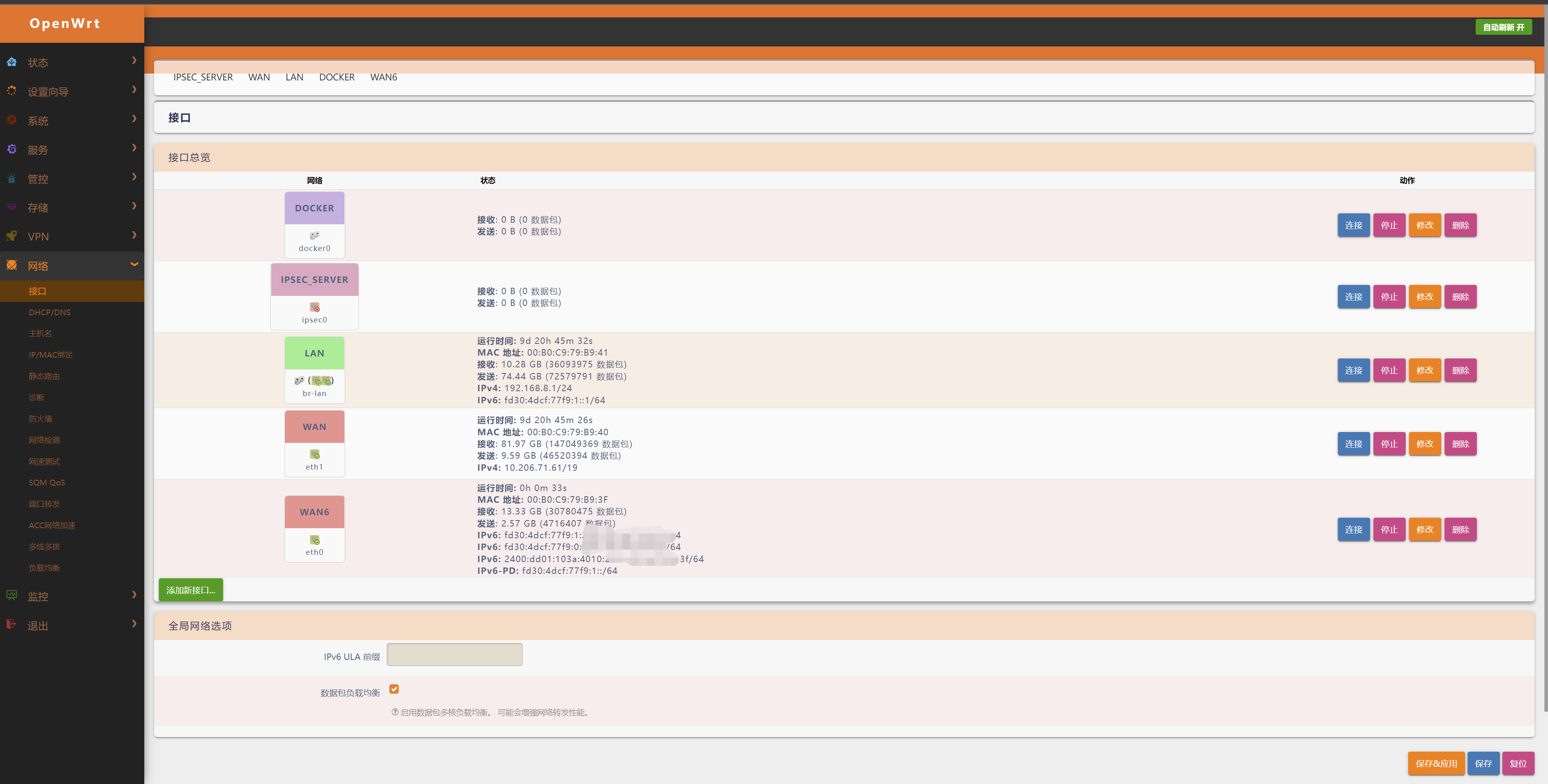The height and width of the screenshot is (784, 1548).
Task: Click 添加新接口 button
Action: (190, 590)
